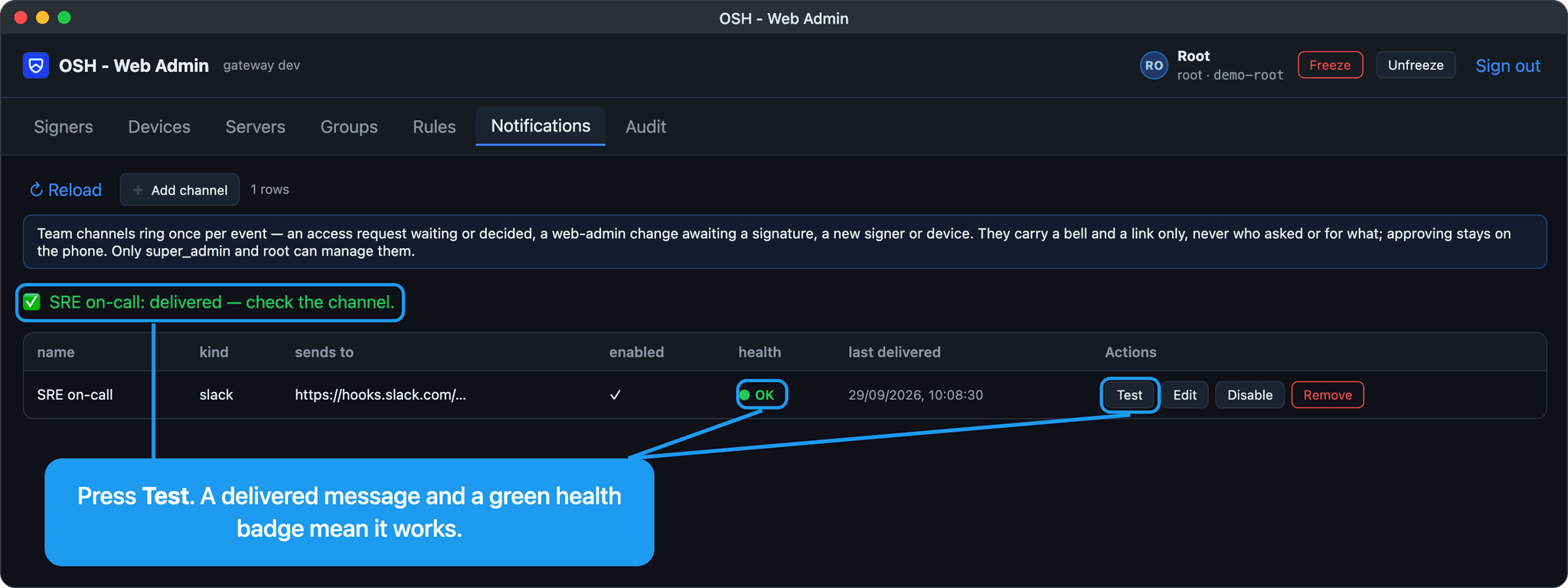Screen dimensions: 1568x588
Task: Edit the SRE on-call channel
Action: [x=1184, y=395]
